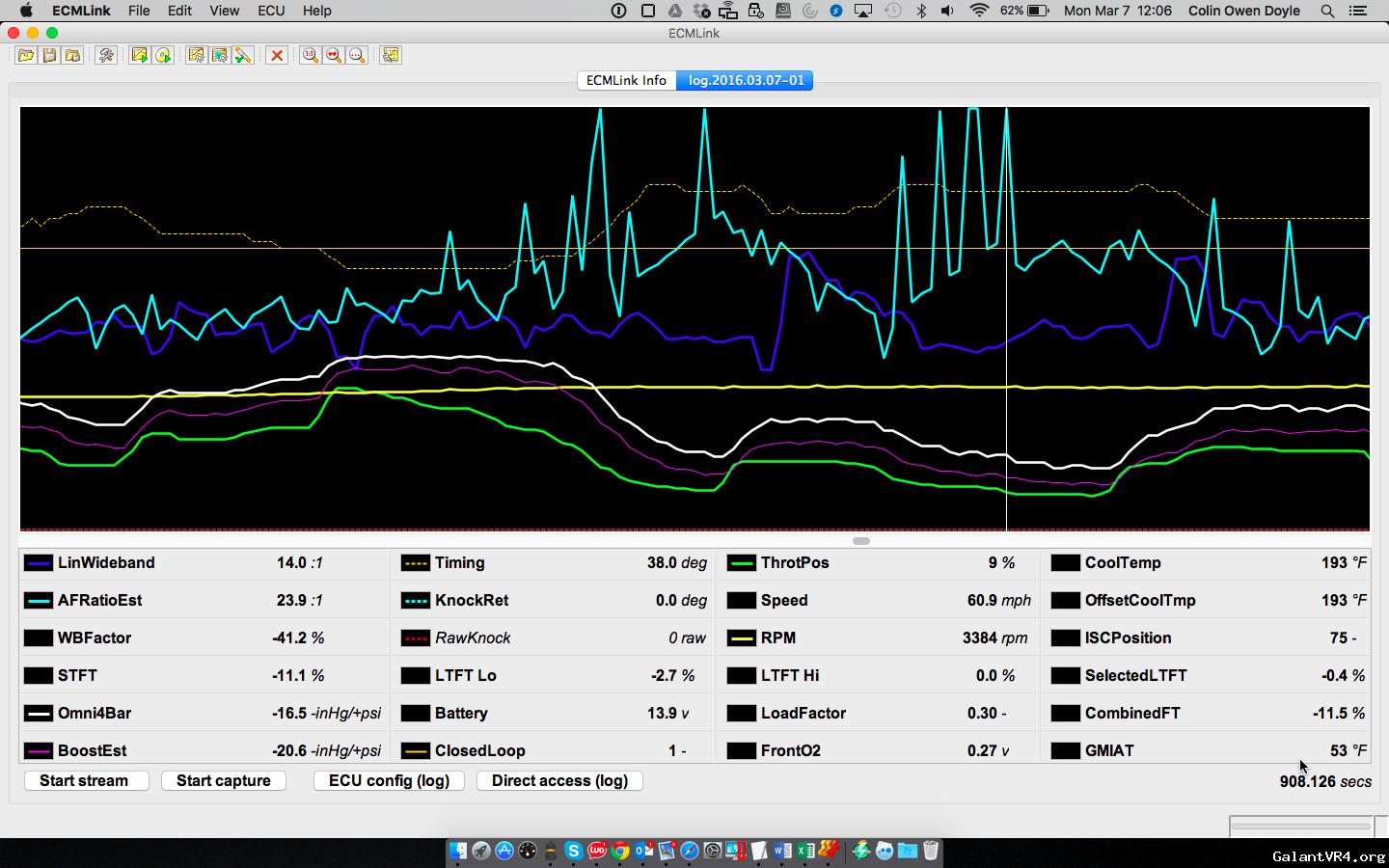The height and width of the screenshot is (868, 1389).
Task: Open the ECU menu in menu bar
Action: pos(271,11)
